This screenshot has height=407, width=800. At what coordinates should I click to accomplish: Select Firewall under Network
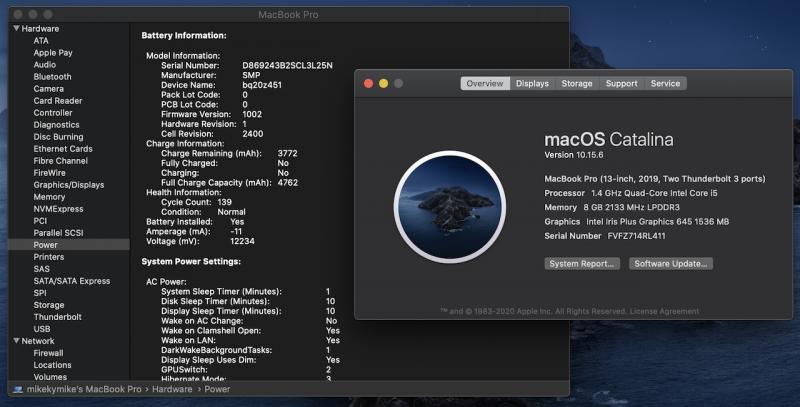48,353
